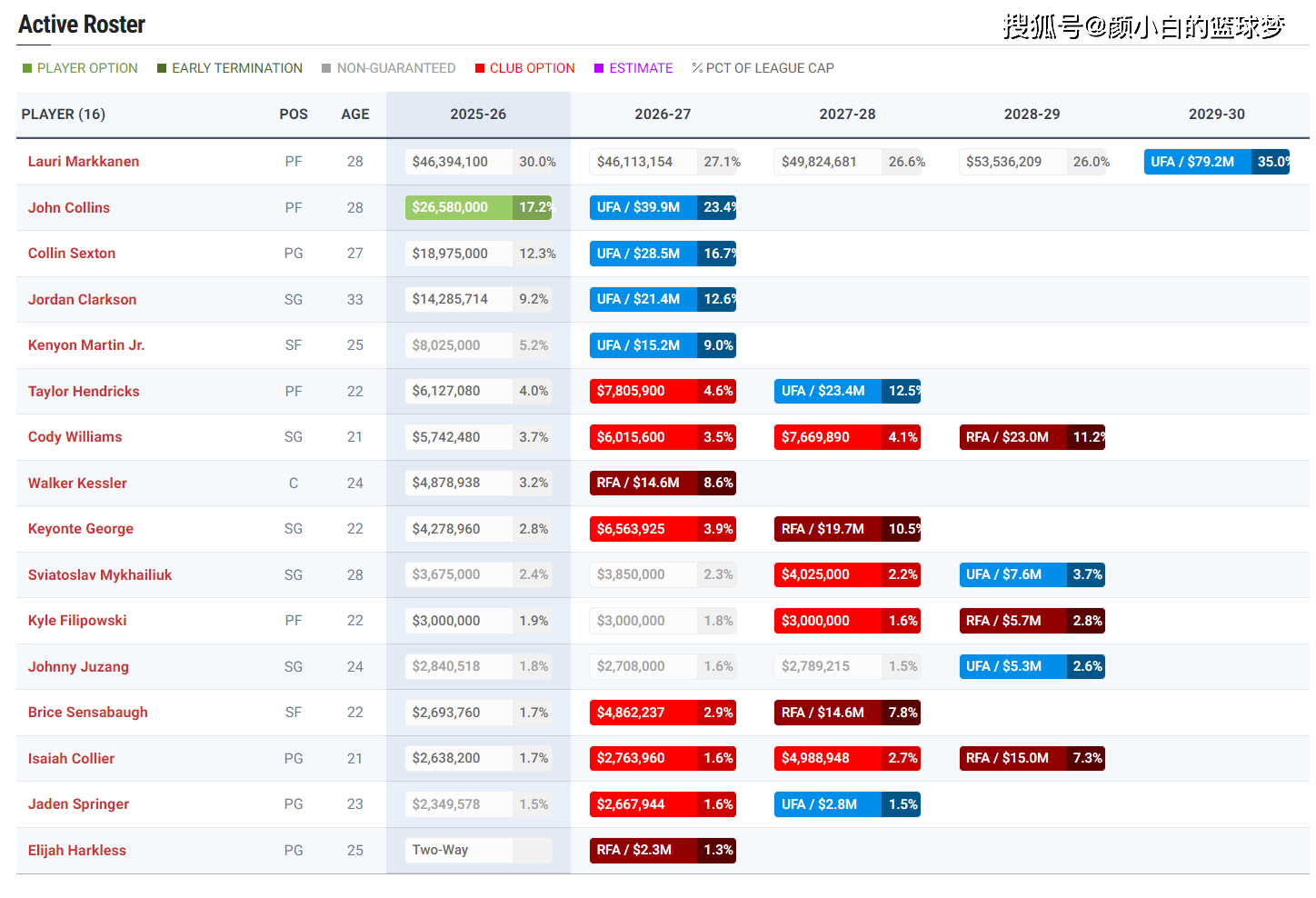Click the dark green Early Termination square
The width and height of the screenshot is (1316, 898).
pos(162,68)
